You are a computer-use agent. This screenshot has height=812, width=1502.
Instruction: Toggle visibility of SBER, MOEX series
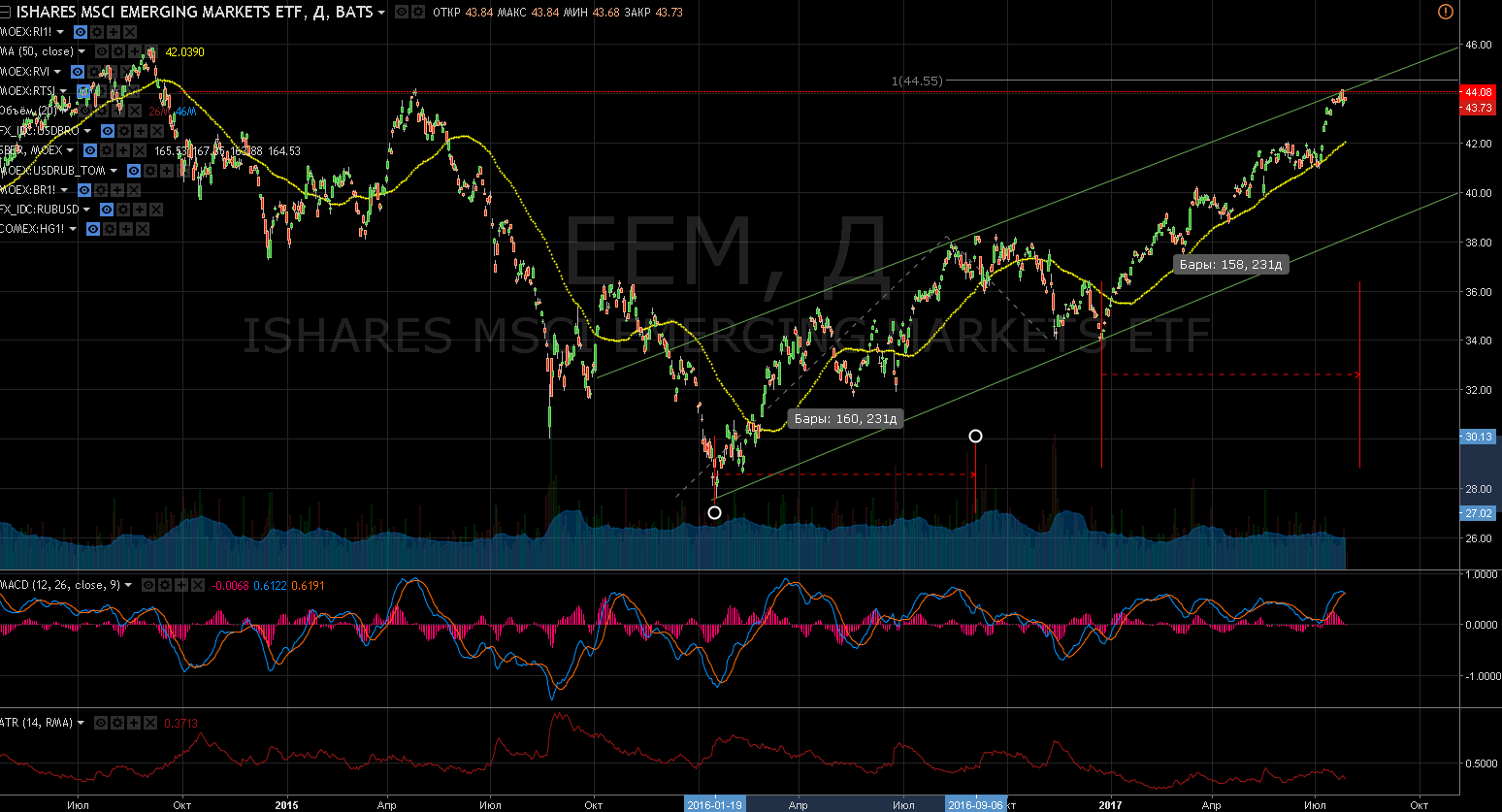tap(90, 150)
